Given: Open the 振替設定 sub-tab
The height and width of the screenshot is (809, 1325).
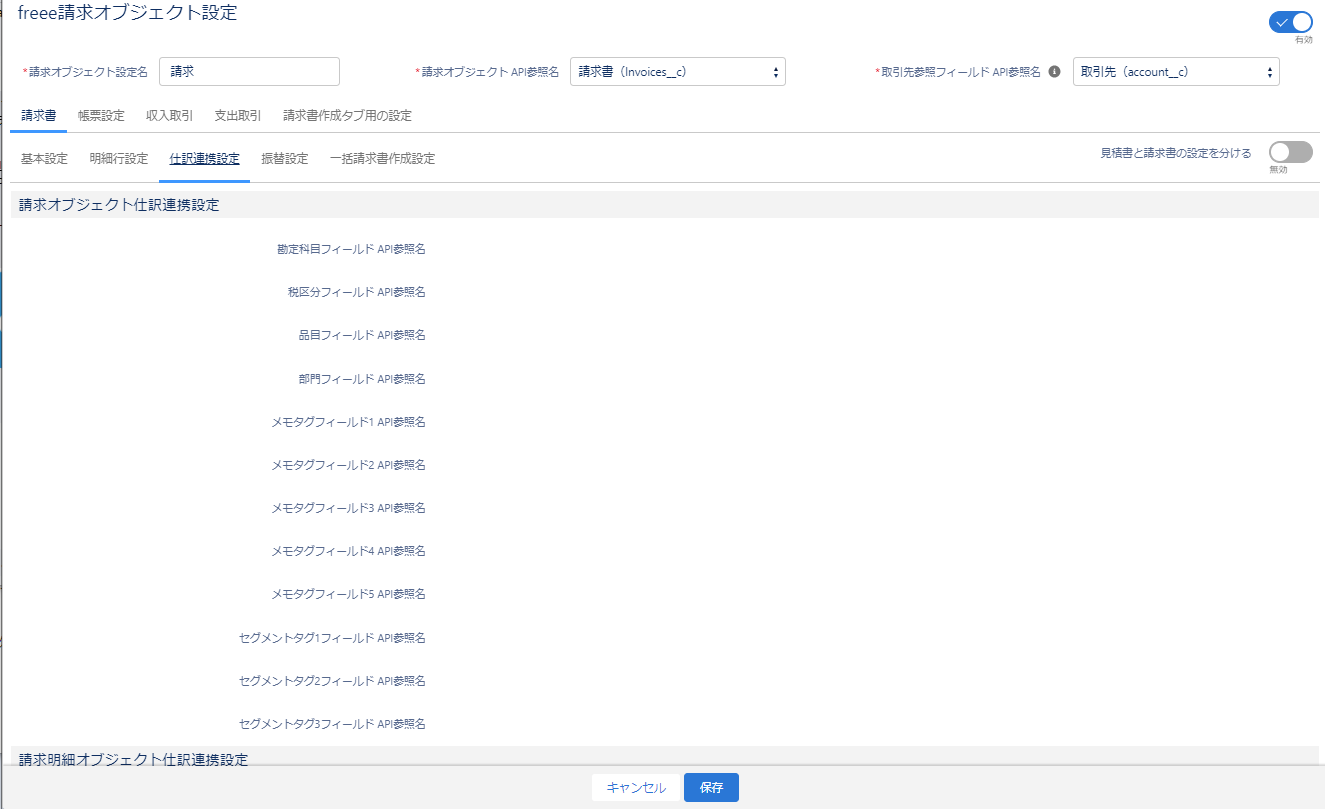Looking at the screenshot, I should 285,159.
